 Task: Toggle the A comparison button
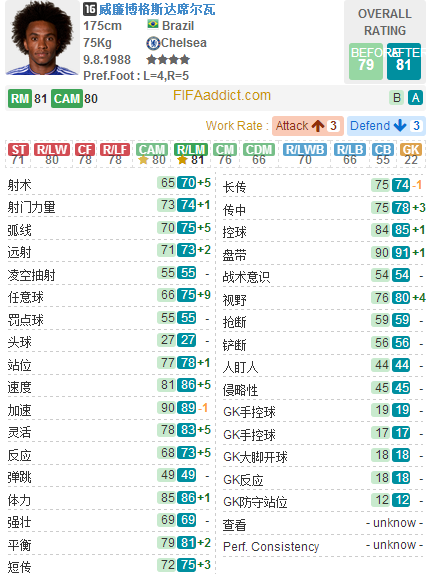[x=415, y=98]
